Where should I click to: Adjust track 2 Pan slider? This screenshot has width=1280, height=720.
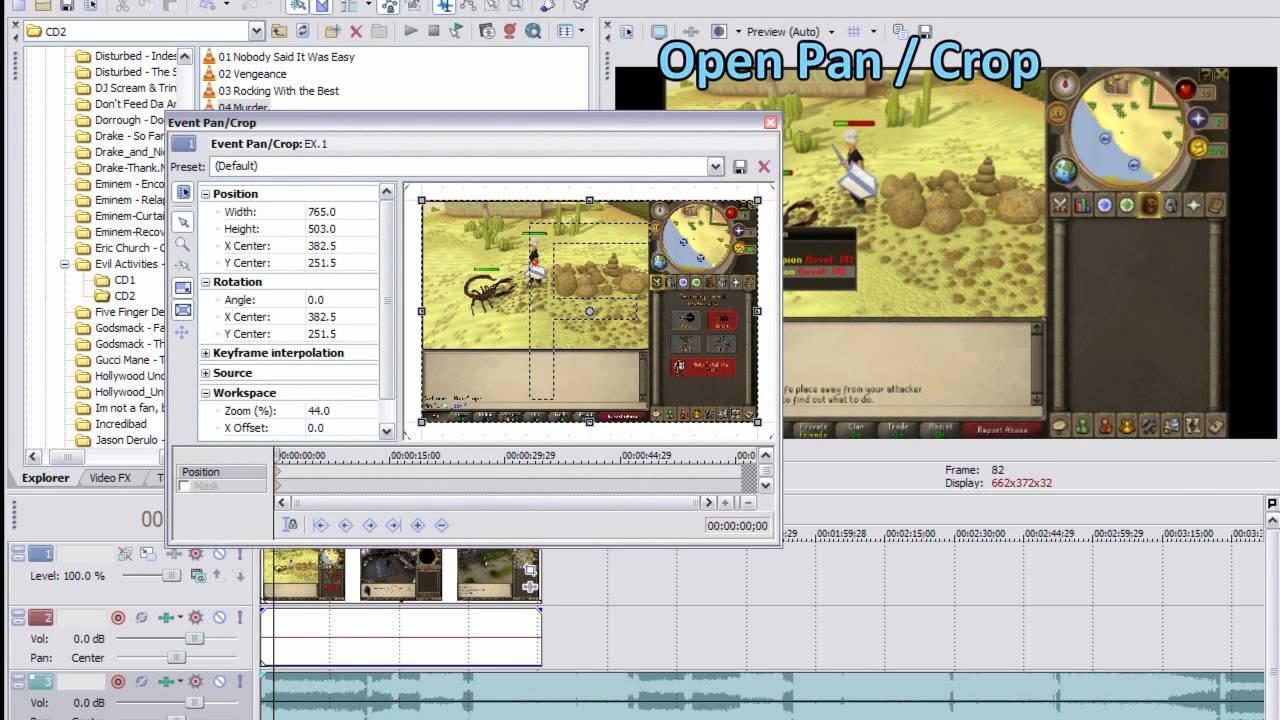coord(176,658)
